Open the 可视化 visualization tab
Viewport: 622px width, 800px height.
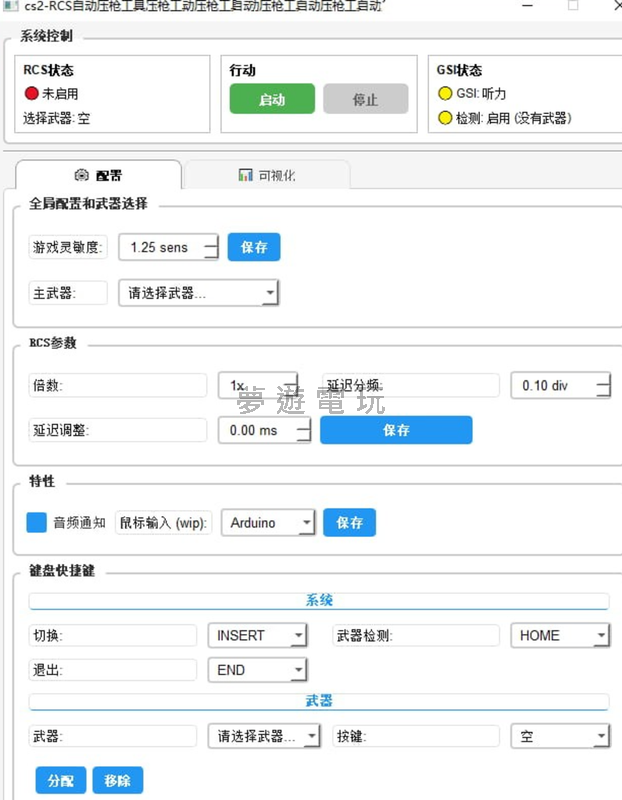tap(267, 176)
